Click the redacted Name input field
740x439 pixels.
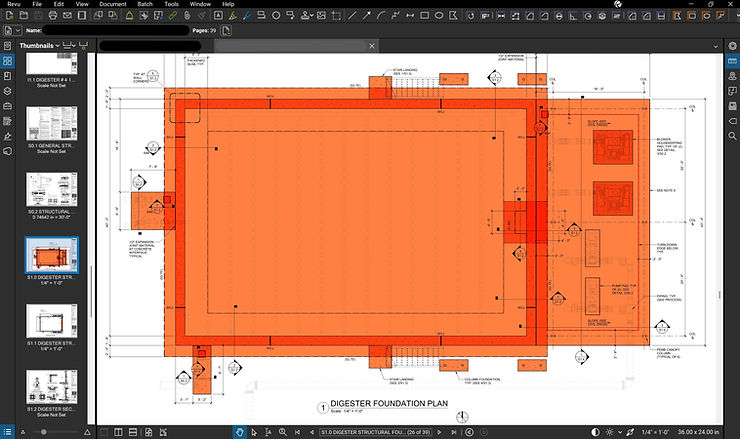coord(116,30)
